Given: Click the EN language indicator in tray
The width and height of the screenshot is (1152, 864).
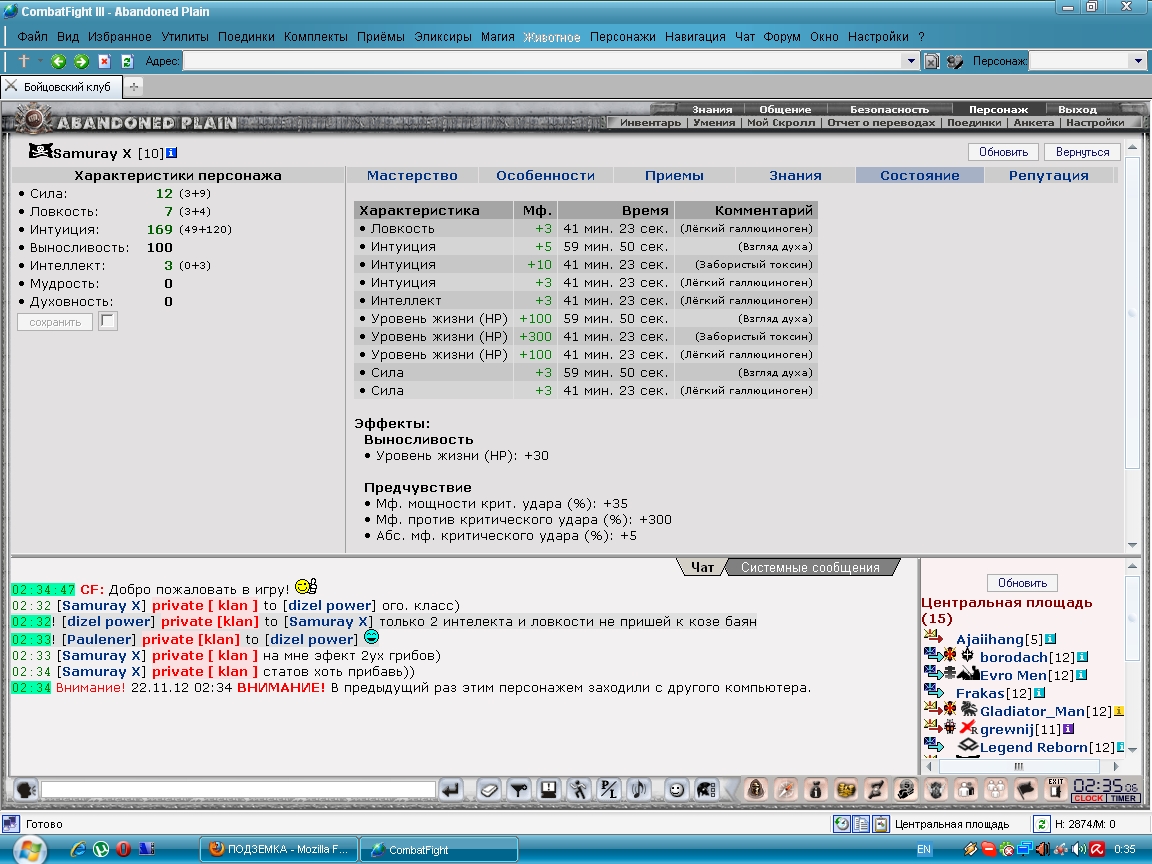Looking at the screenshot, I should click(x=924, y=849).
